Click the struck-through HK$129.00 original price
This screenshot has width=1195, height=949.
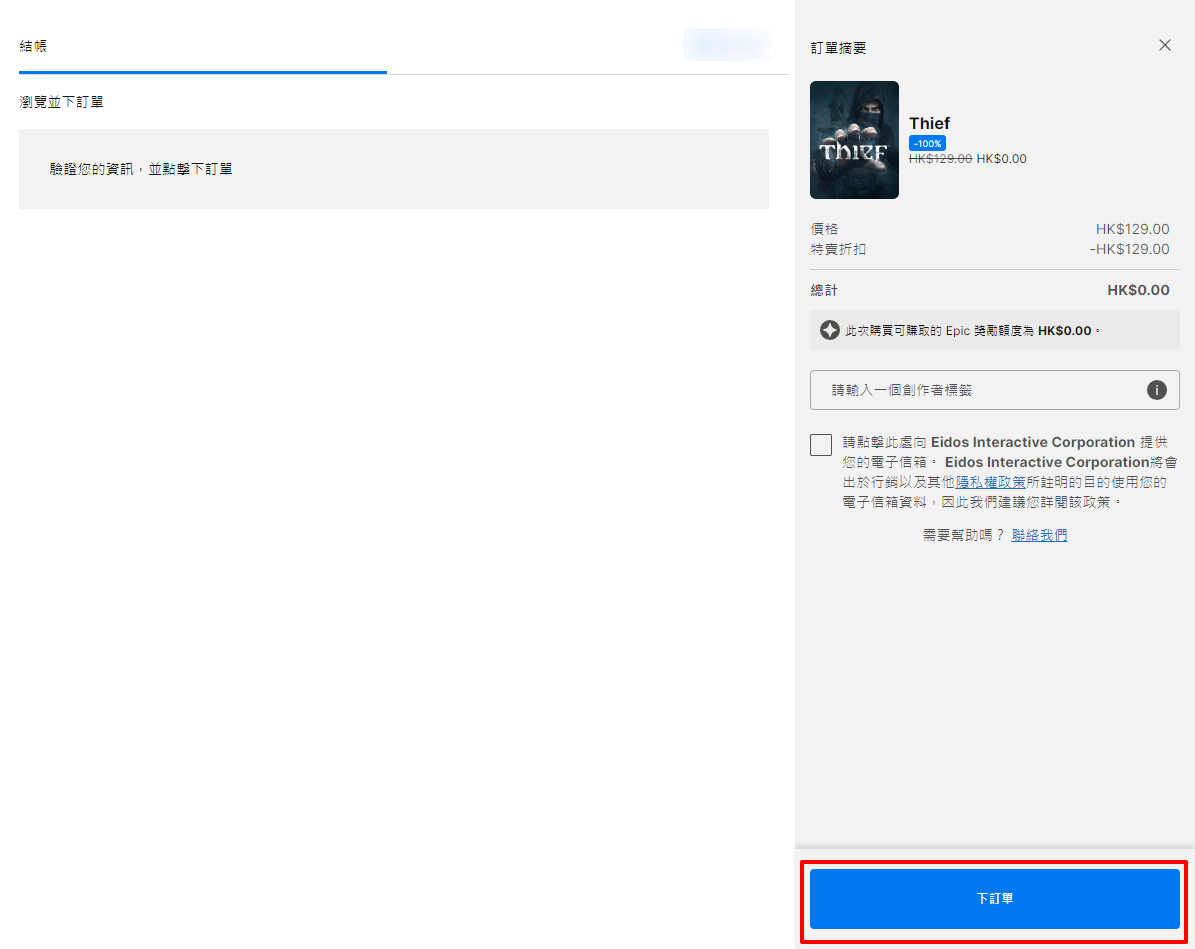940,159
